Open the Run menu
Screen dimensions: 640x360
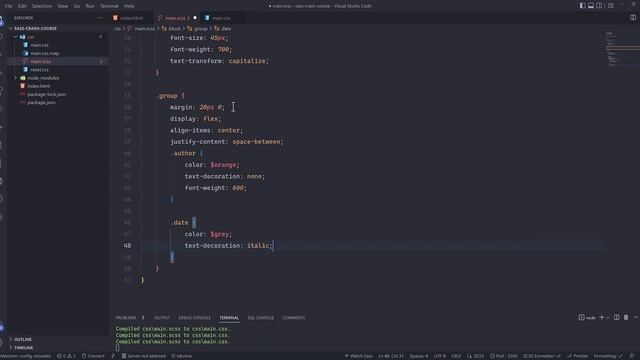(90, 6)
